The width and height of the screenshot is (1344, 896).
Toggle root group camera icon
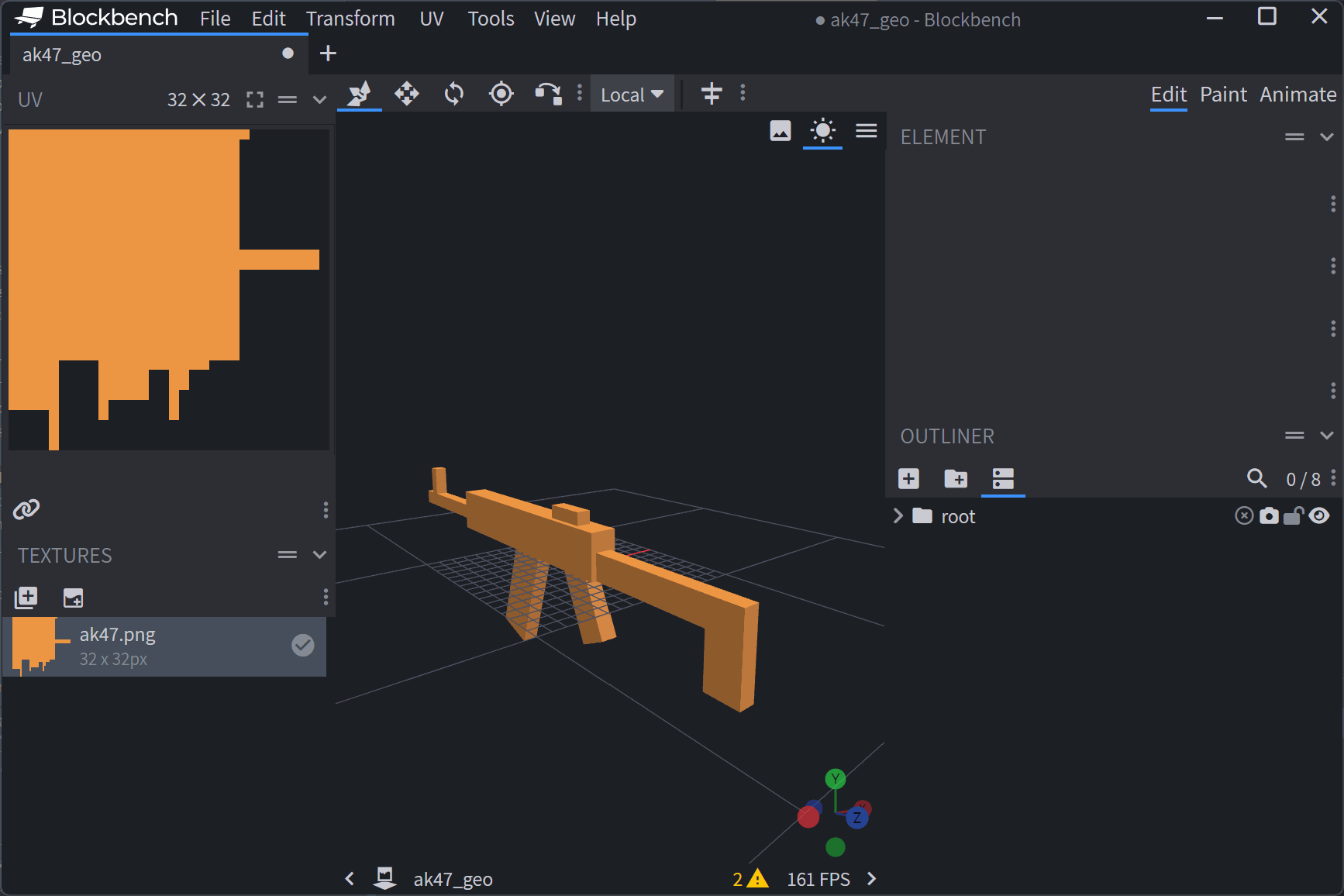click(1269, 516)
